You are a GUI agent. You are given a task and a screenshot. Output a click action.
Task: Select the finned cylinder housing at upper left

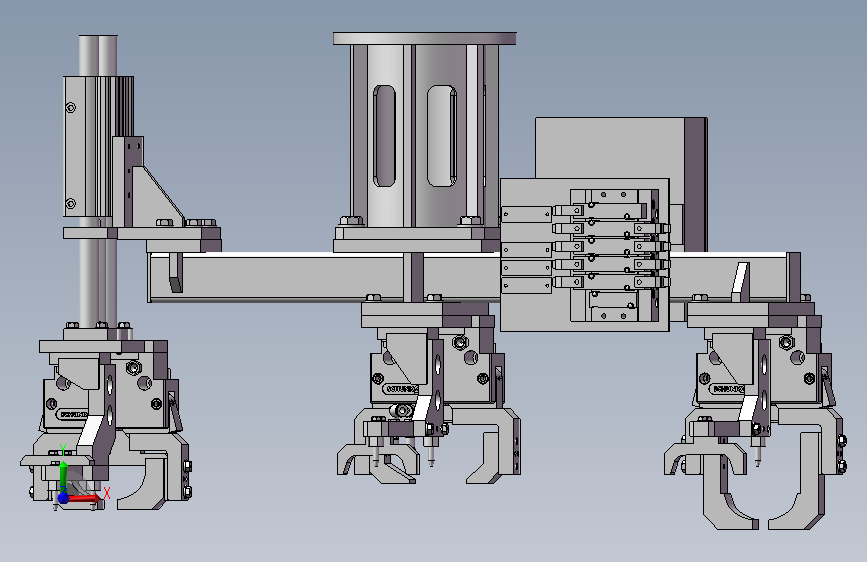click(98, 146)
